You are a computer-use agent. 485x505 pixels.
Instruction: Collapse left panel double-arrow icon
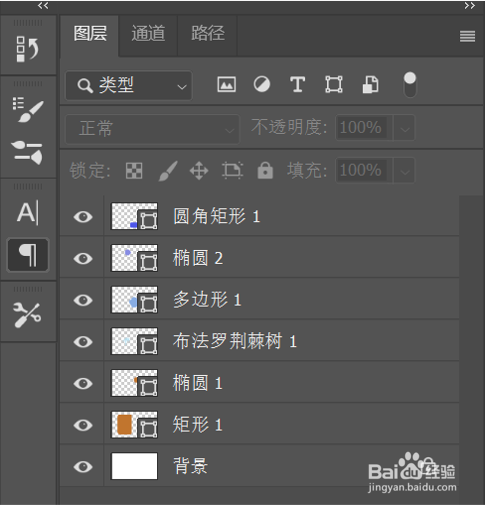[x=43, y=6]
